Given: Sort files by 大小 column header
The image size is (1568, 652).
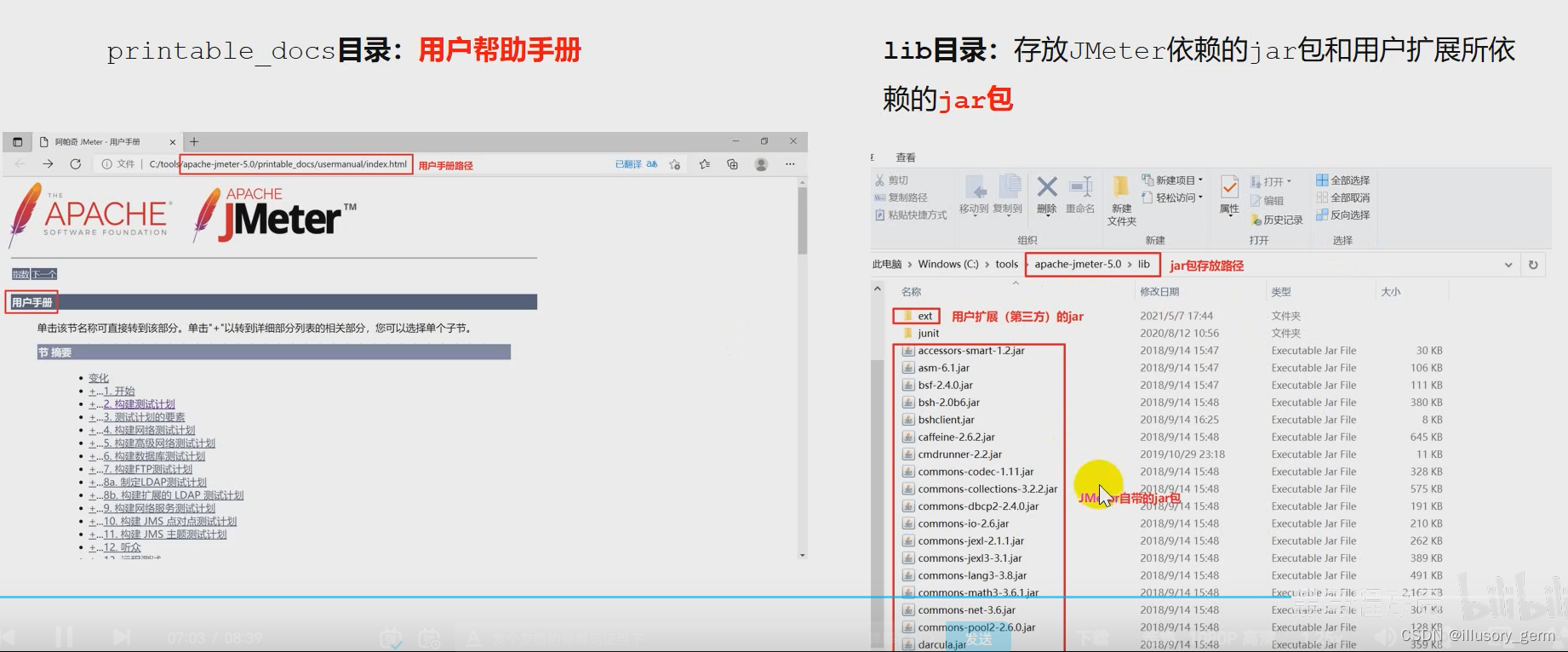Looking at the screenshot, I should [x=1390, y=292].
